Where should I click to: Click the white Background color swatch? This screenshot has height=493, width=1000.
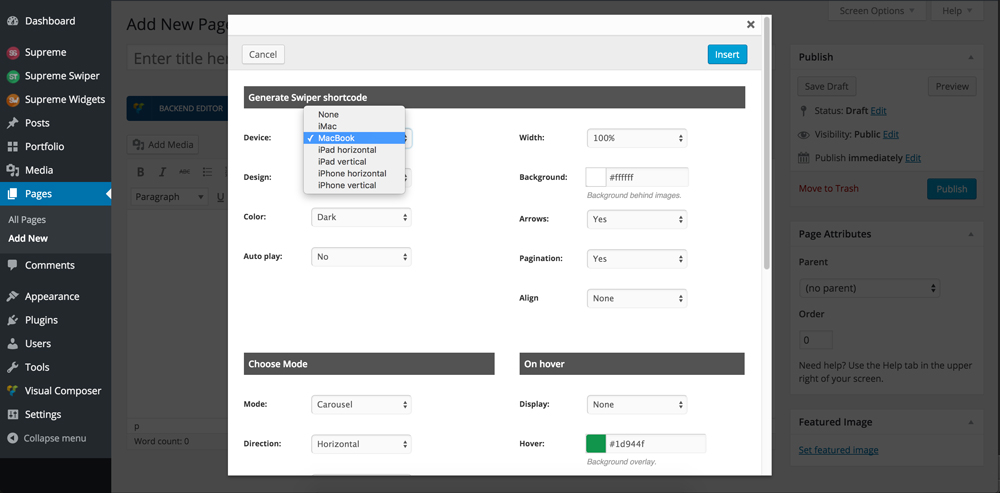(596, 177)
